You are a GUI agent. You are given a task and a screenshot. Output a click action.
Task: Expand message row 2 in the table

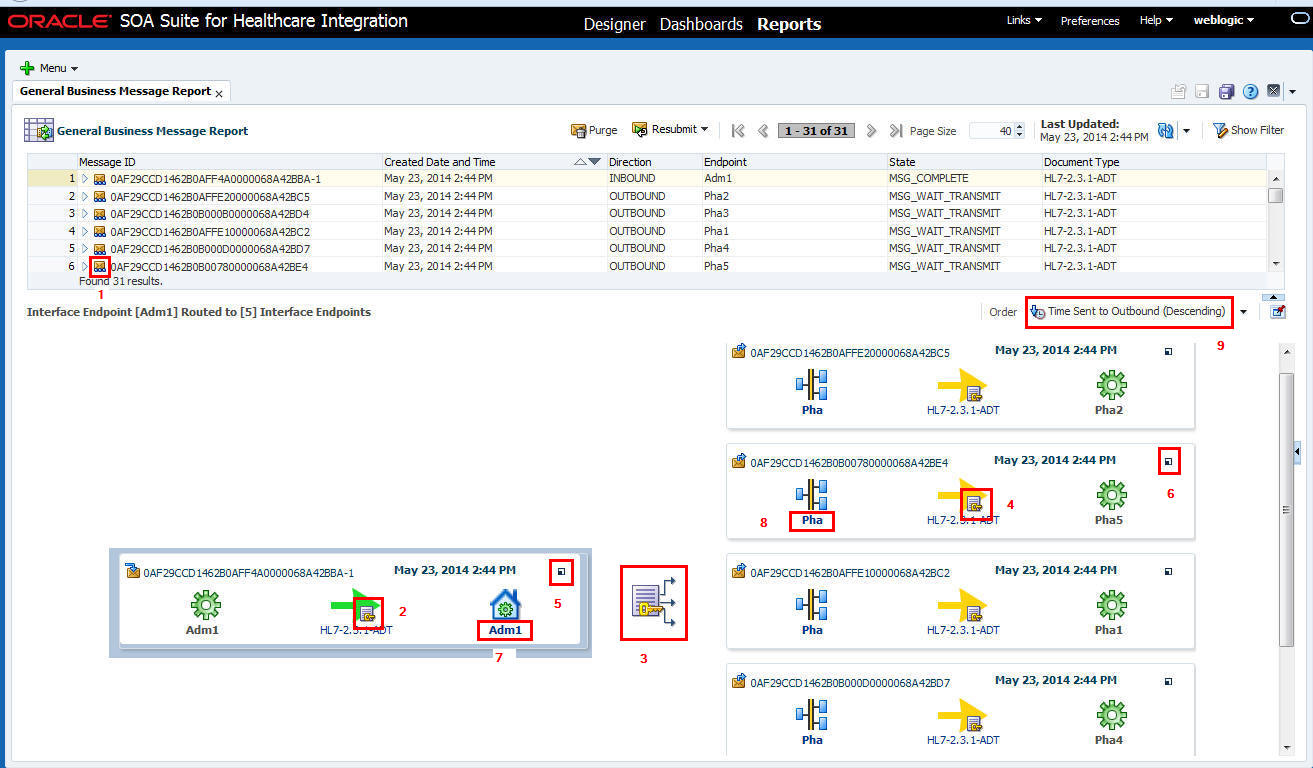85,197
